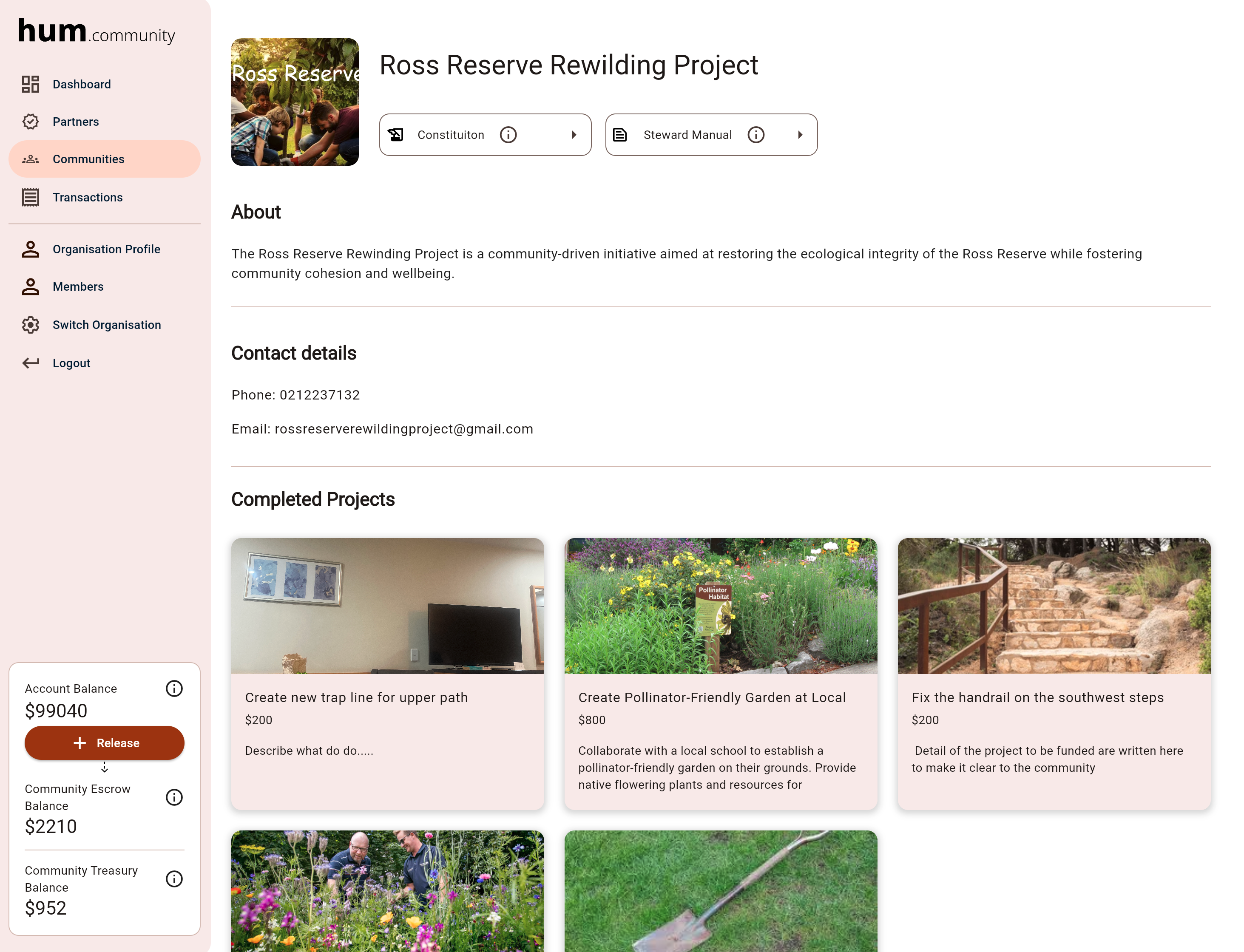The width and height of the screenshot is (1244, 952).
Task: Click the hum.community logo
Action: (x=97, y=32)
